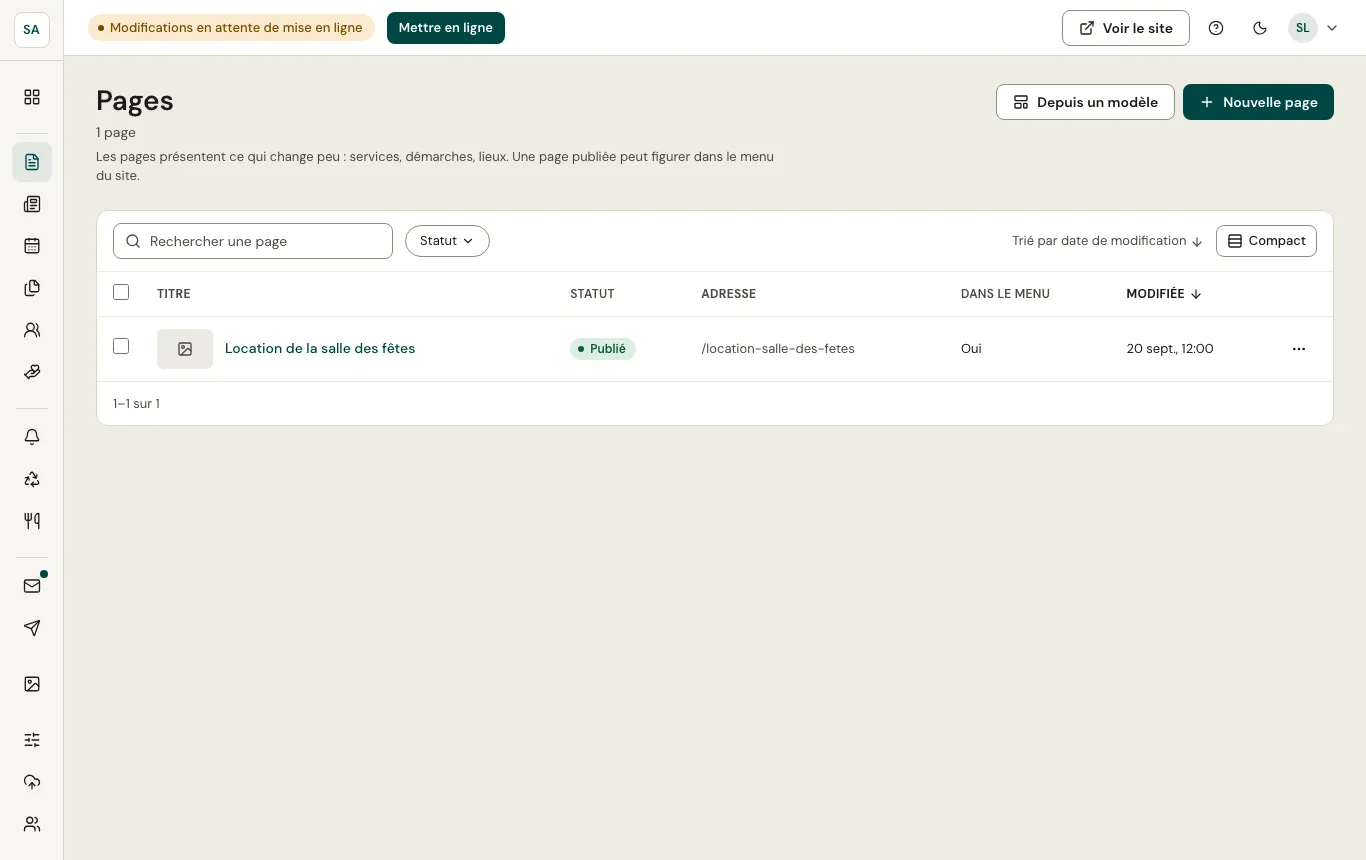Switch to Compact view
The height and width of the screenshot is (860, 1366).
[1266, 241]
